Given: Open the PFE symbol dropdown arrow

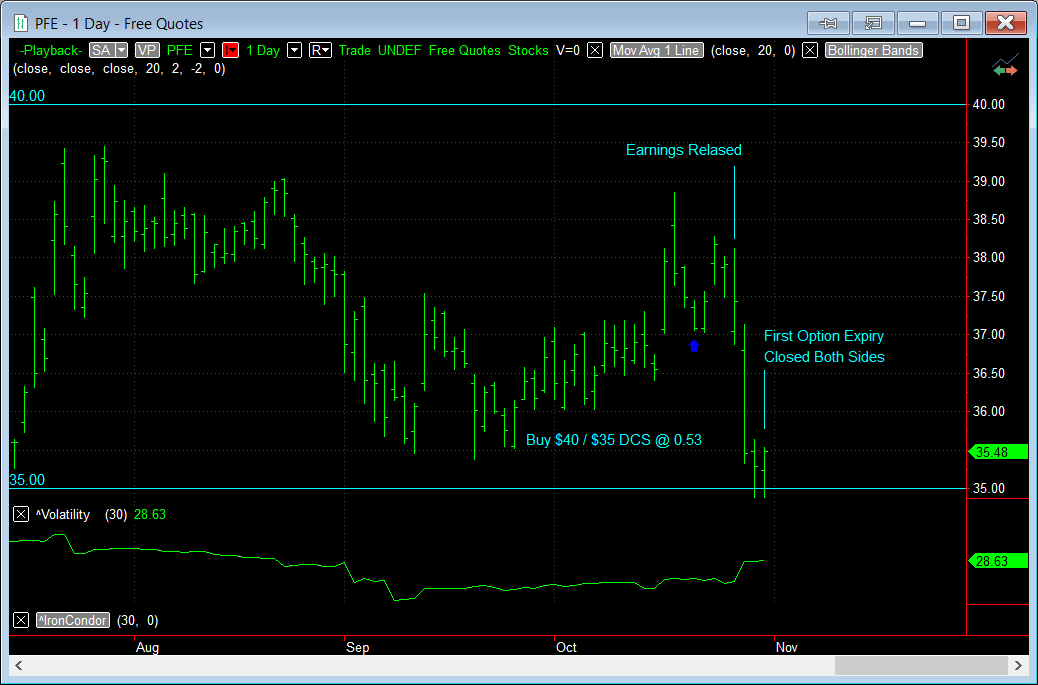Looking at the screenshot, I should [x=208, y=50].
